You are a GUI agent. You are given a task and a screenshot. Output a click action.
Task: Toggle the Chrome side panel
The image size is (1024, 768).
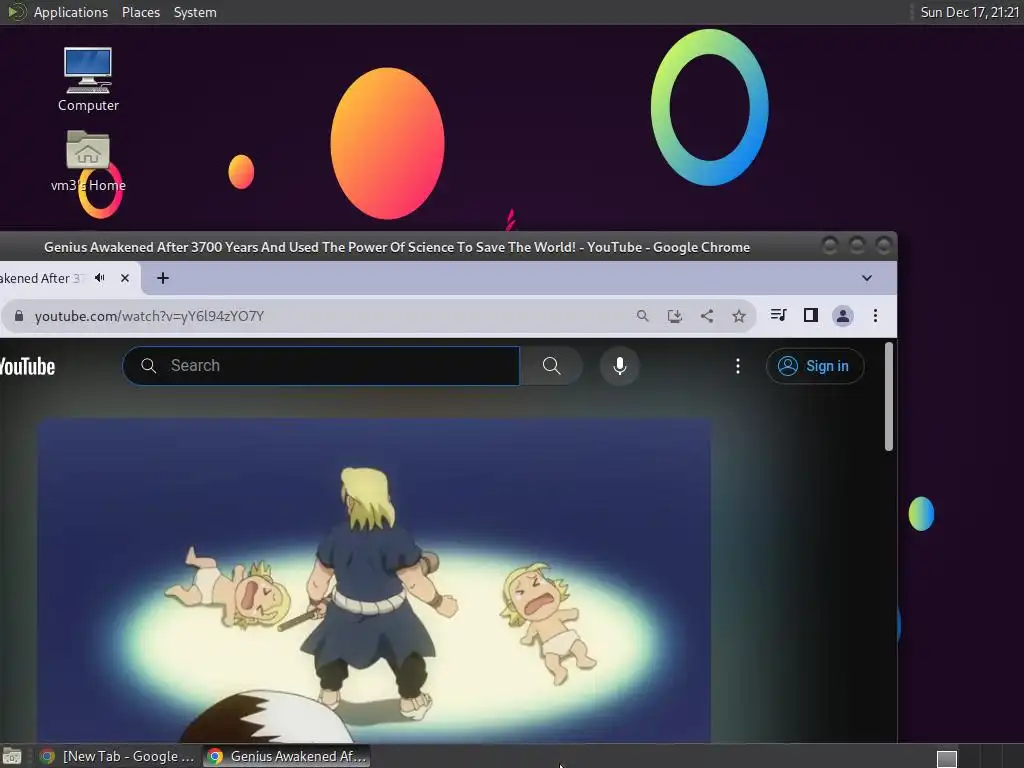(x=810, y=315)
